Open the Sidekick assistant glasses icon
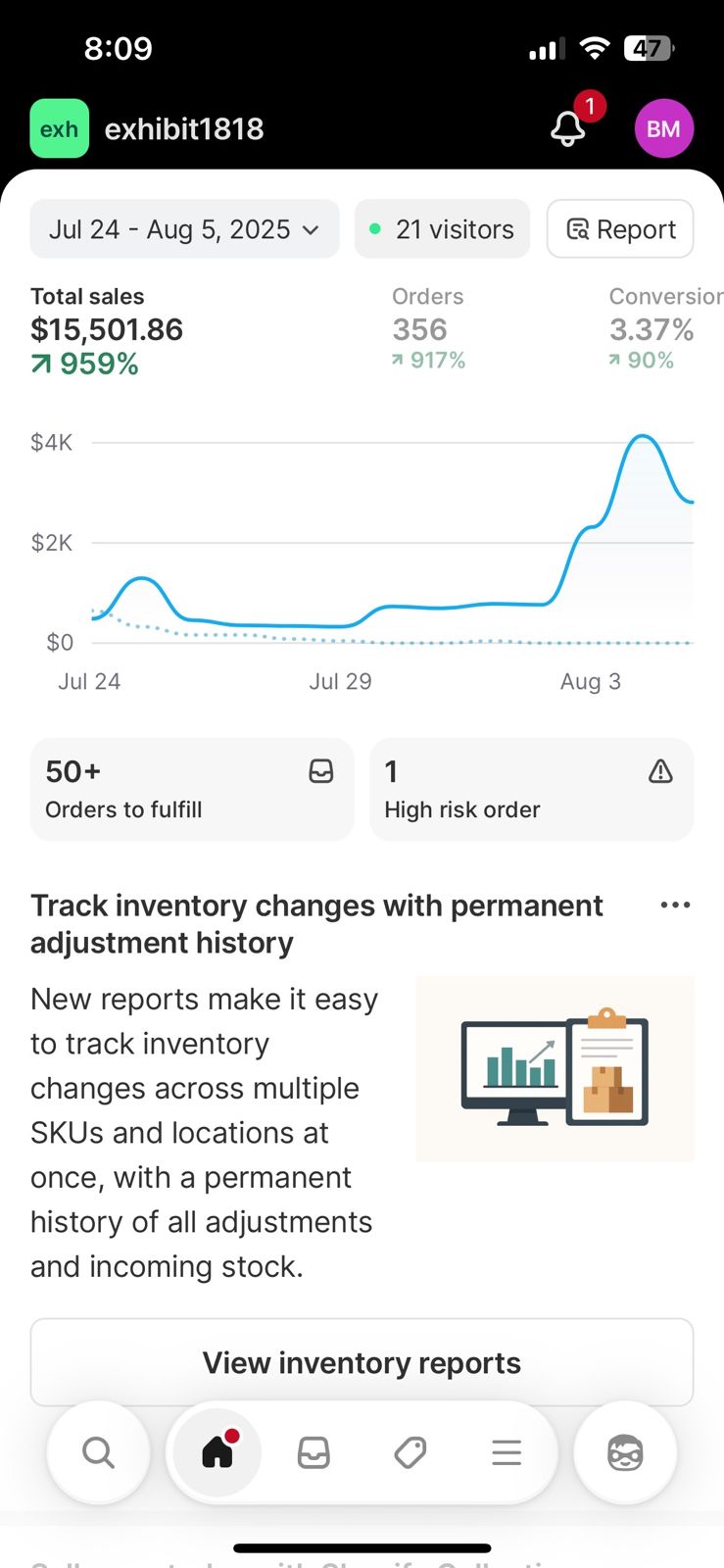 [x=625, y=1452]
